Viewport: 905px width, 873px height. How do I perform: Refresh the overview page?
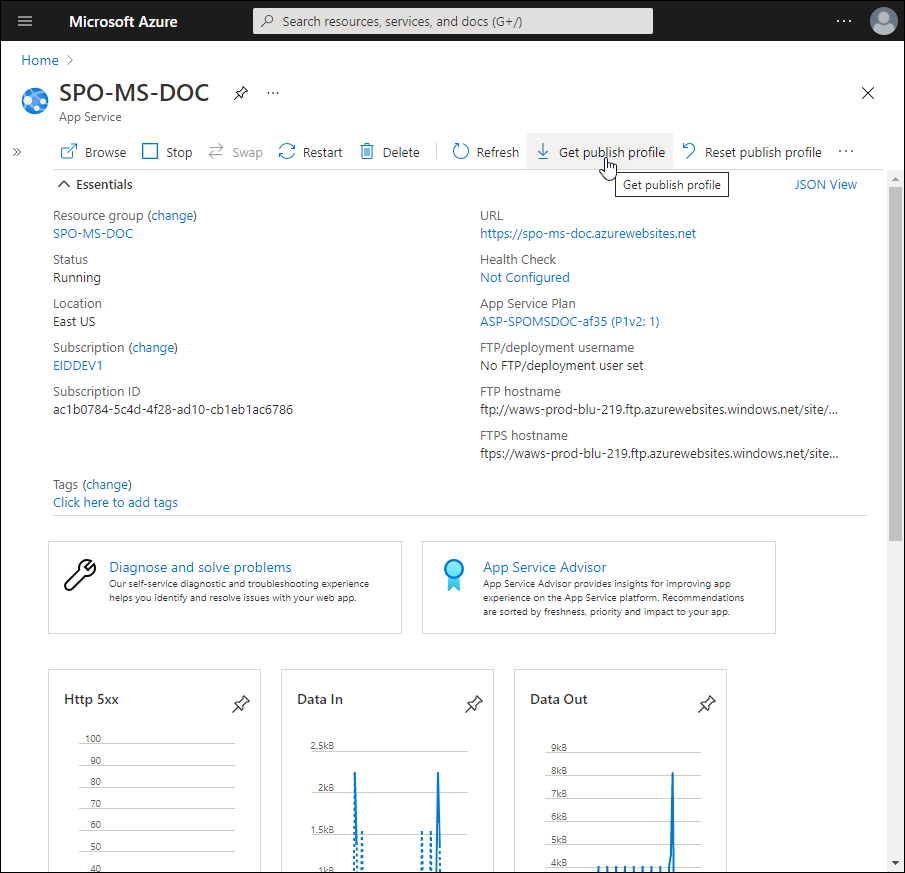tap(486, 152)
